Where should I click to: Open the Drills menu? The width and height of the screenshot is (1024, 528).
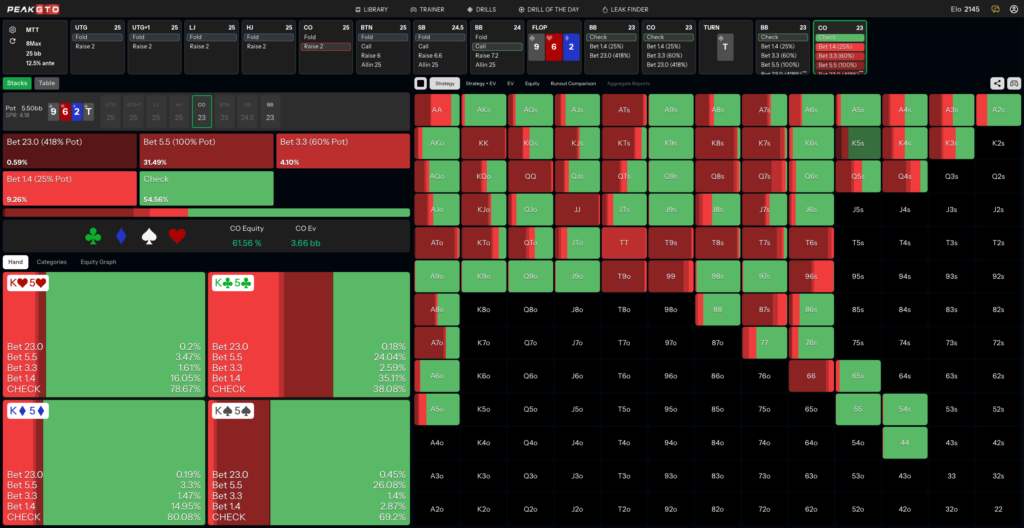[x=483, y=9]
